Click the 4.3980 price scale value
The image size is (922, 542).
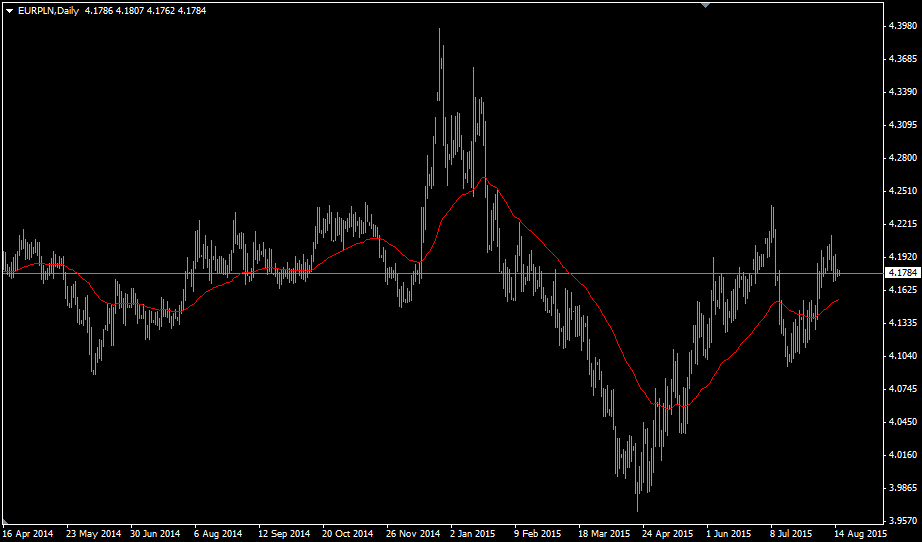(x=903, y=26)
